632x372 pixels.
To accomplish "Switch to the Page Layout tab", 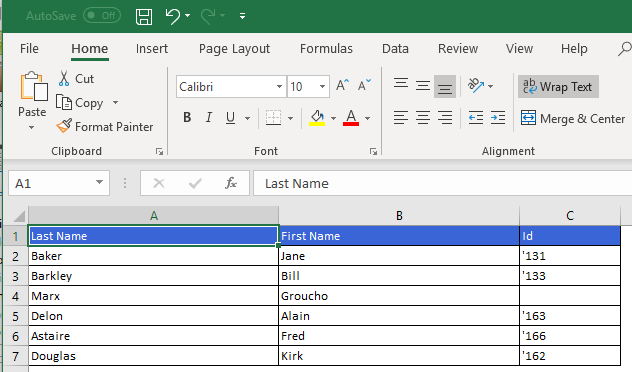I will [234, 49].
